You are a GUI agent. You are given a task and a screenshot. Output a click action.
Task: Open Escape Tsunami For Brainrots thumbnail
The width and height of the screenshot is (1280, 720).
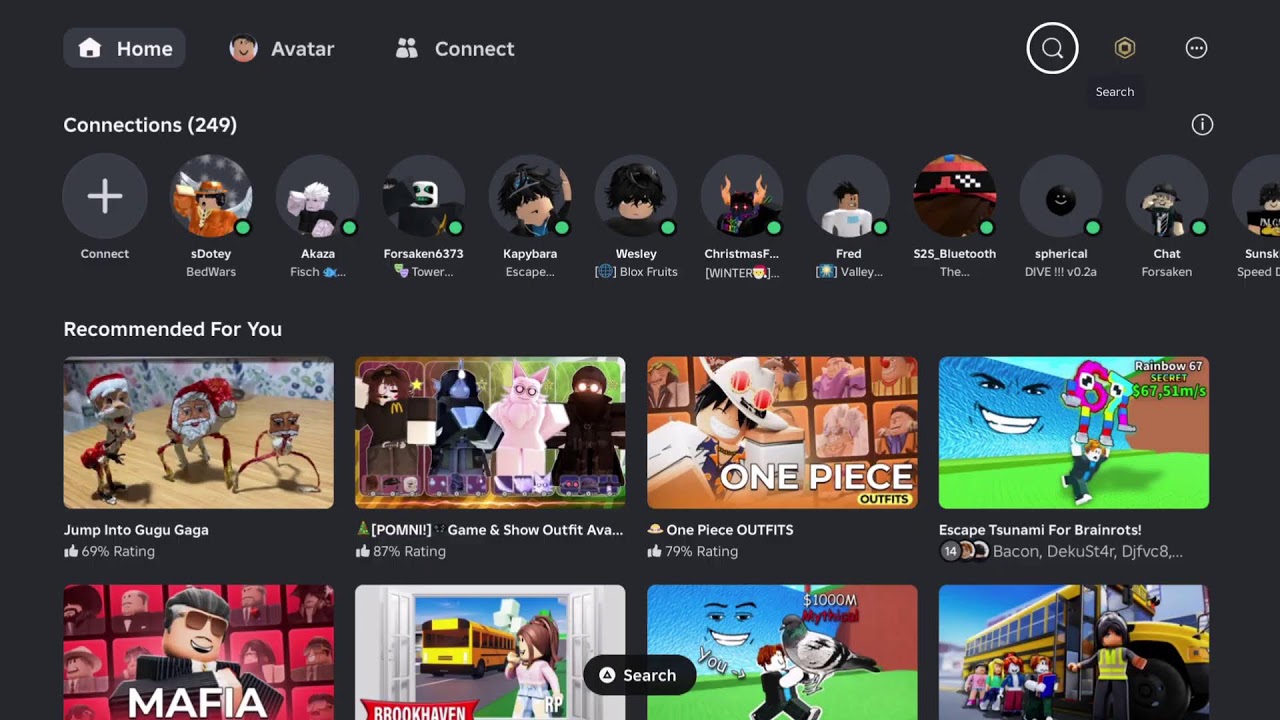tap(1074, 433)
